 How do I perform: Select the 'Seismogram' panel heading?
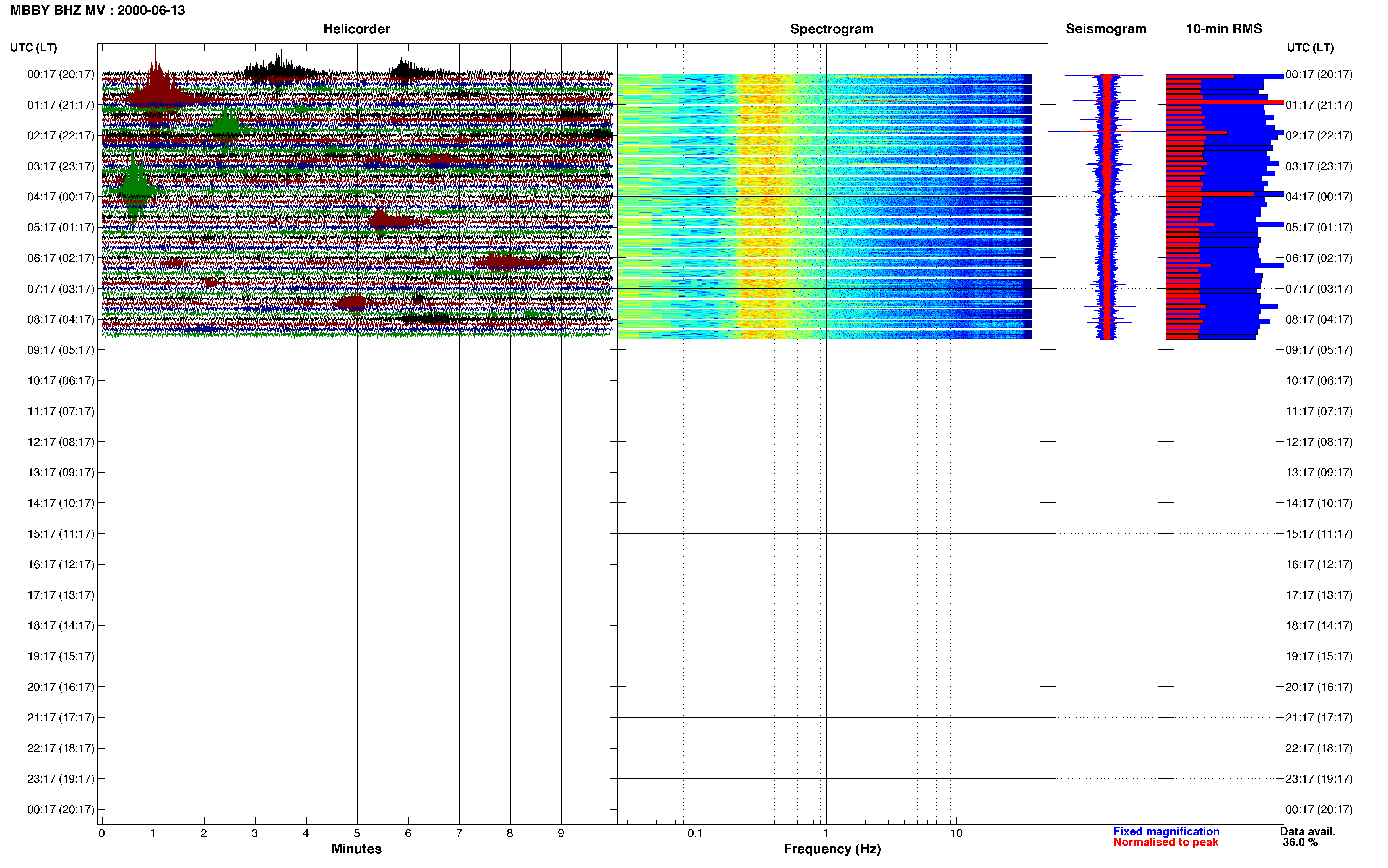tap(1106, 29)
